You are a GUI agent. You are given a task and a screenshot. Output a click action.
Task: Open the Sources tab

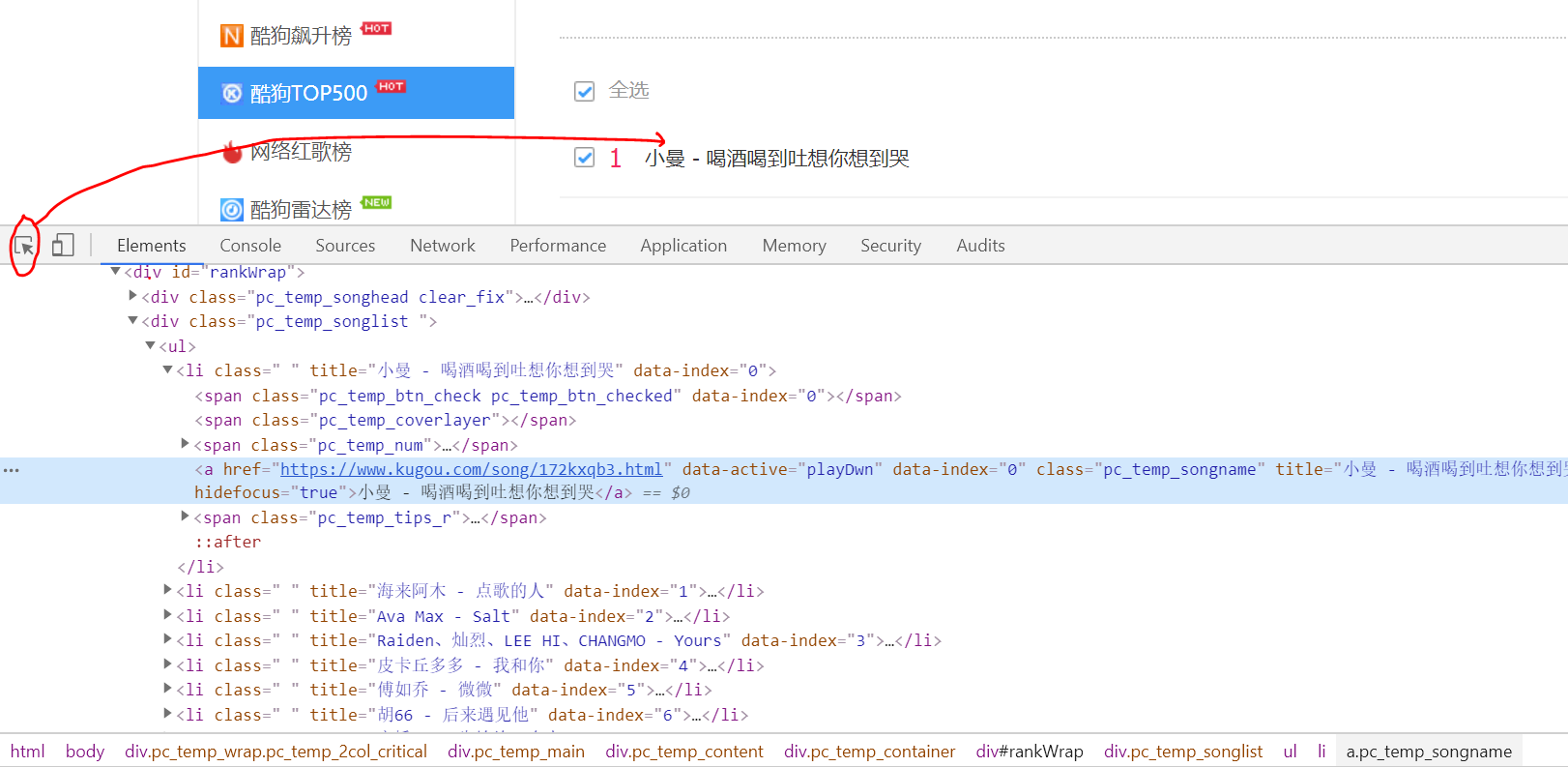coord(345,246)
